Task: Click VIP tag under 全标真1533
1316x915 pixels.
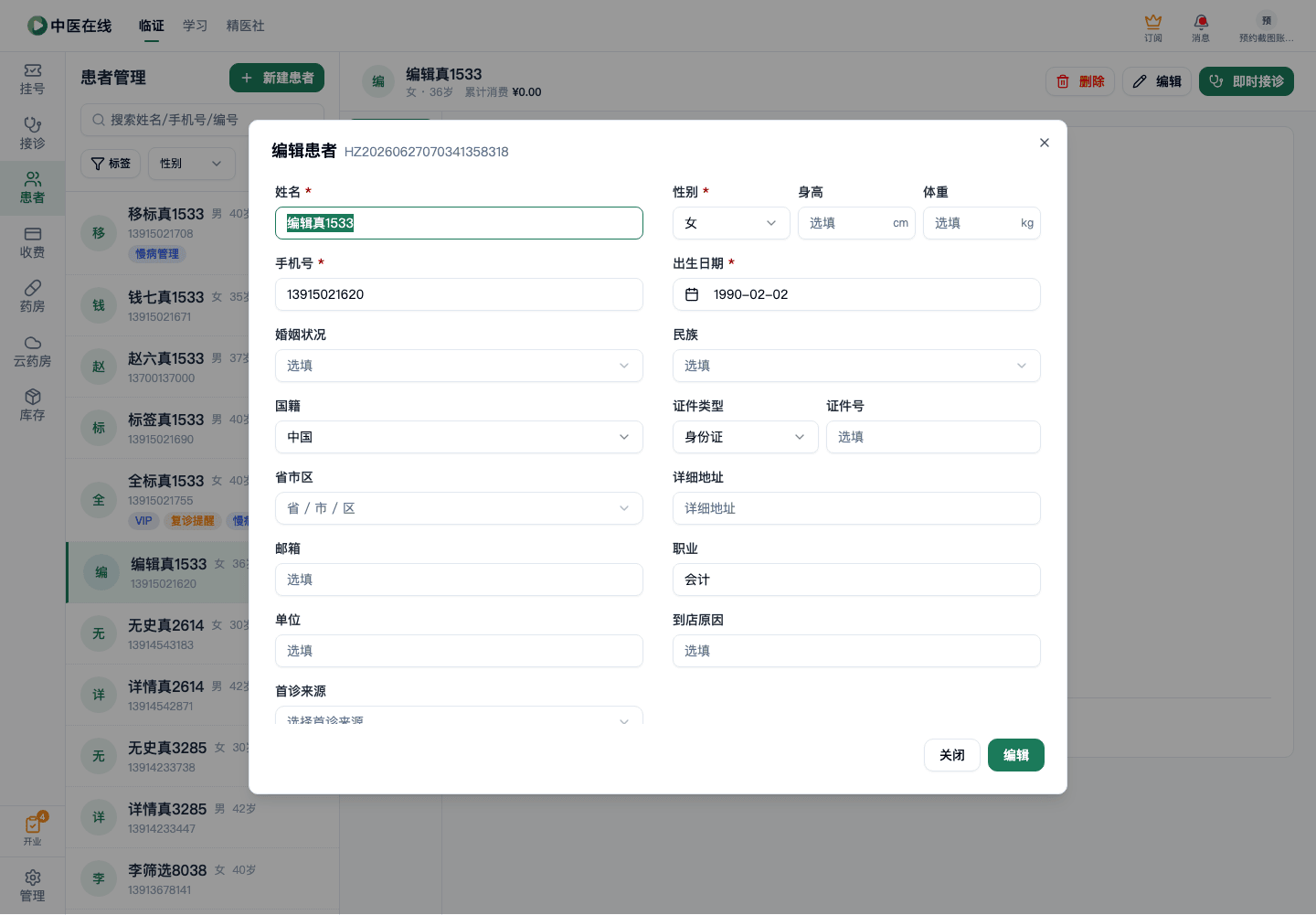Action: click(143, 521)
